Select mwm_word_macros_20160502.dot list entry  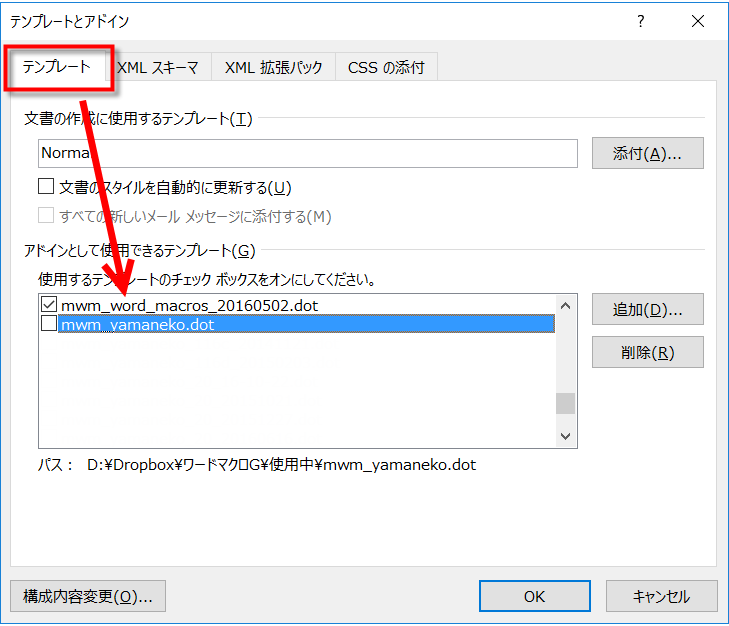click(190, 305)
